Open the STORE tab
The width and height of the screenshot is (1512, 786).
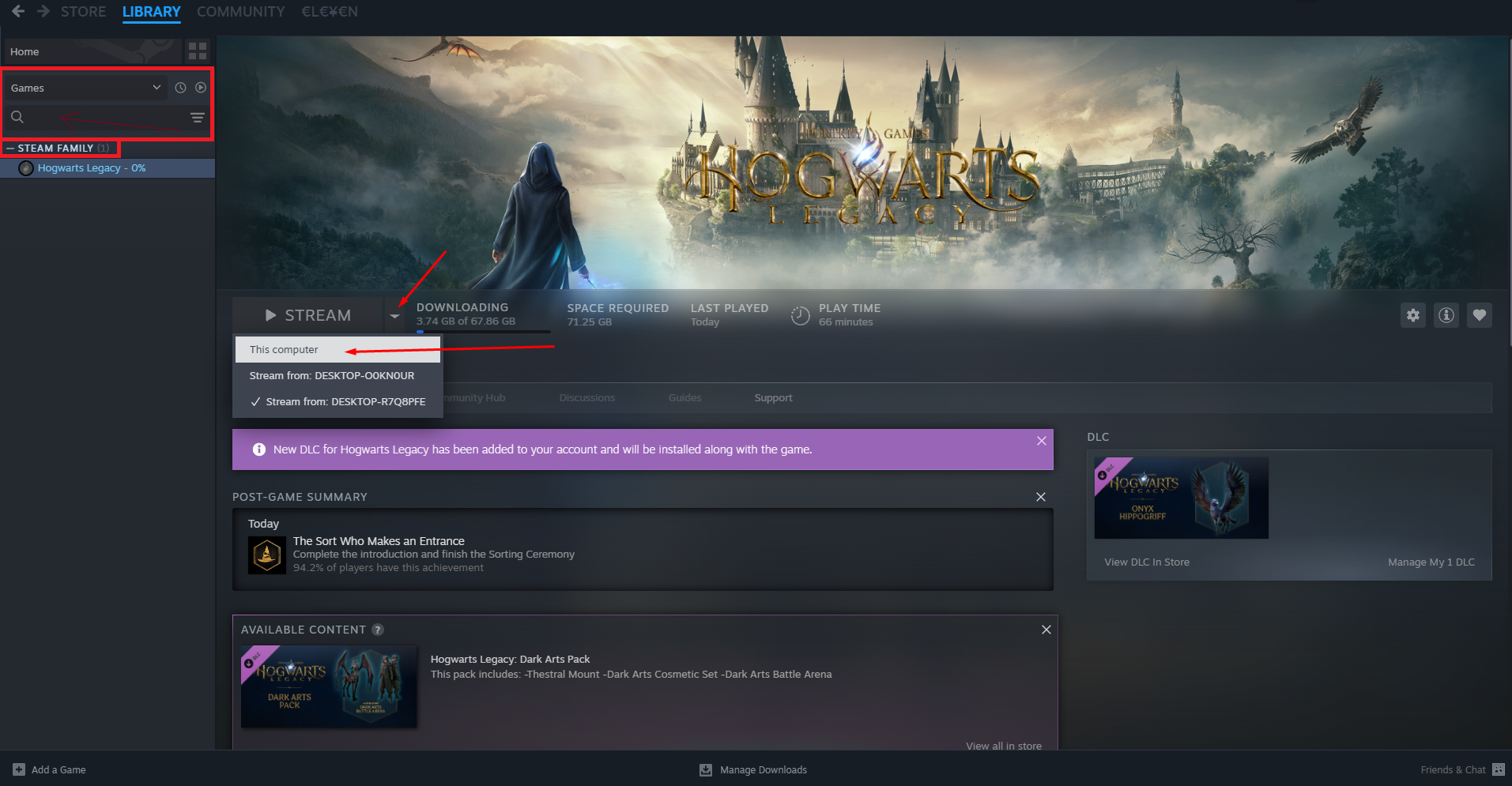click(83, 12)
